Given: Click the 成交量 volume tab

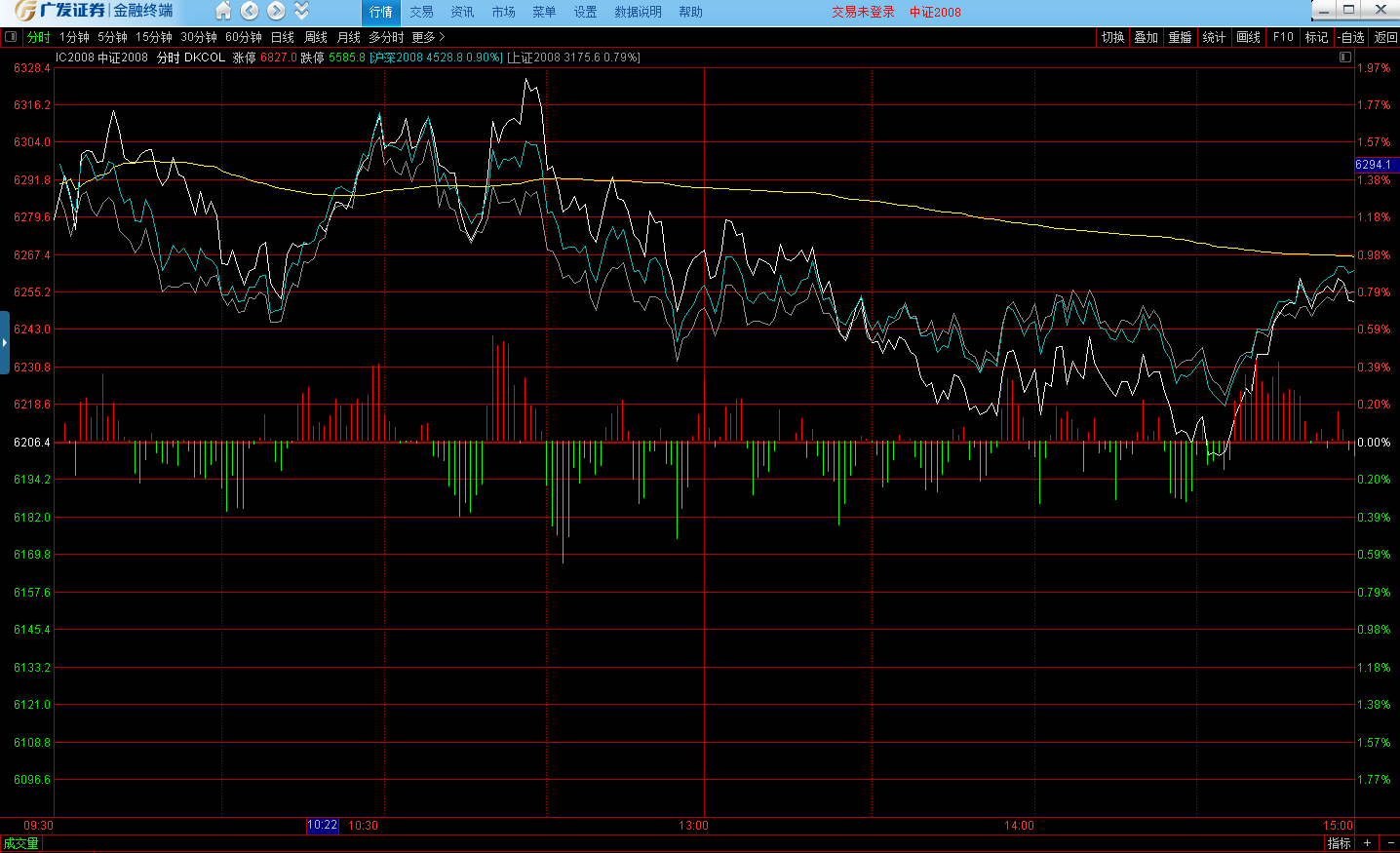Looking at the screenshot, I should 21,843.
